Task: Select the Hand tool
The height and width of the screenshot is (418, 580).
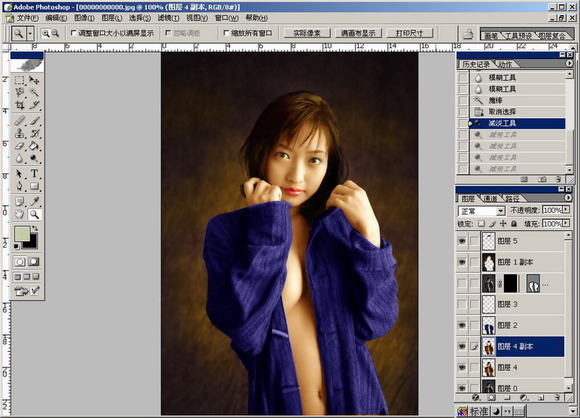Action: (20, 214)
